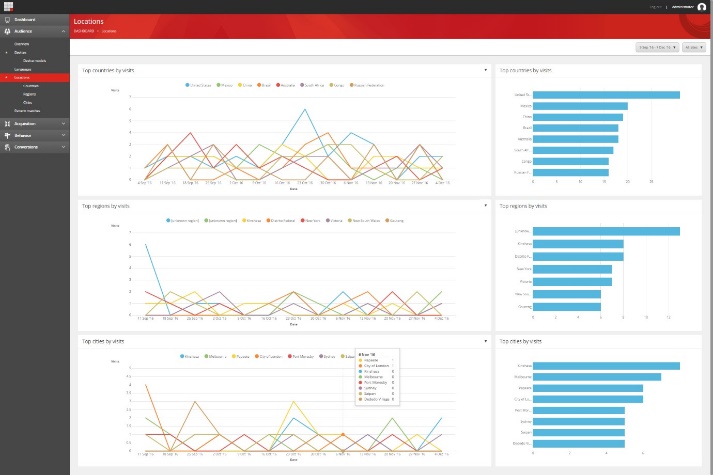Expand the Conversions sidebar section
This screenshot has height=475, width=713.
(x=63, y=147)
